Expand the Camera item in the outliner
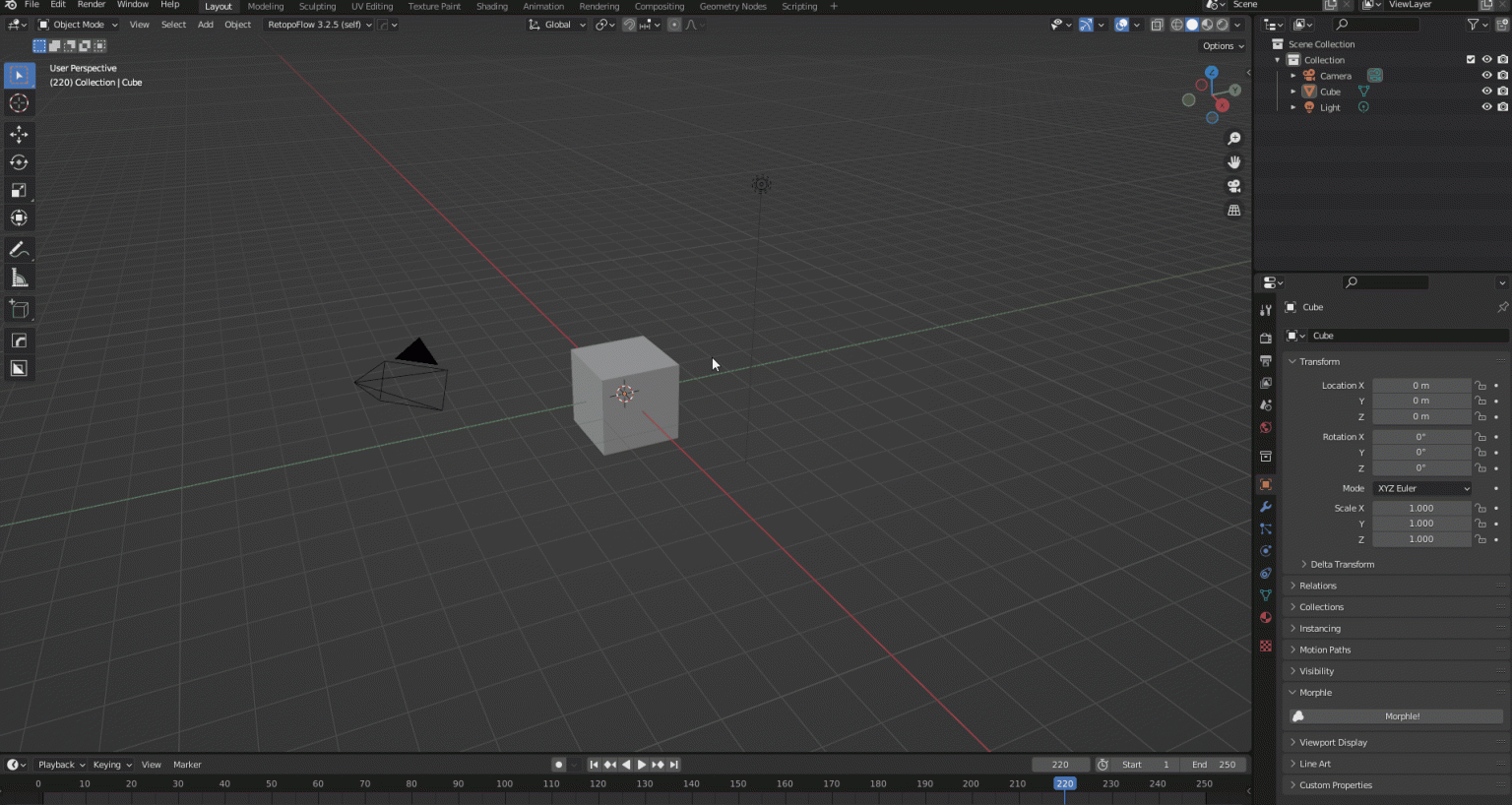The width and height of the screenshot is (1512, 805). tap(1292, 75)
